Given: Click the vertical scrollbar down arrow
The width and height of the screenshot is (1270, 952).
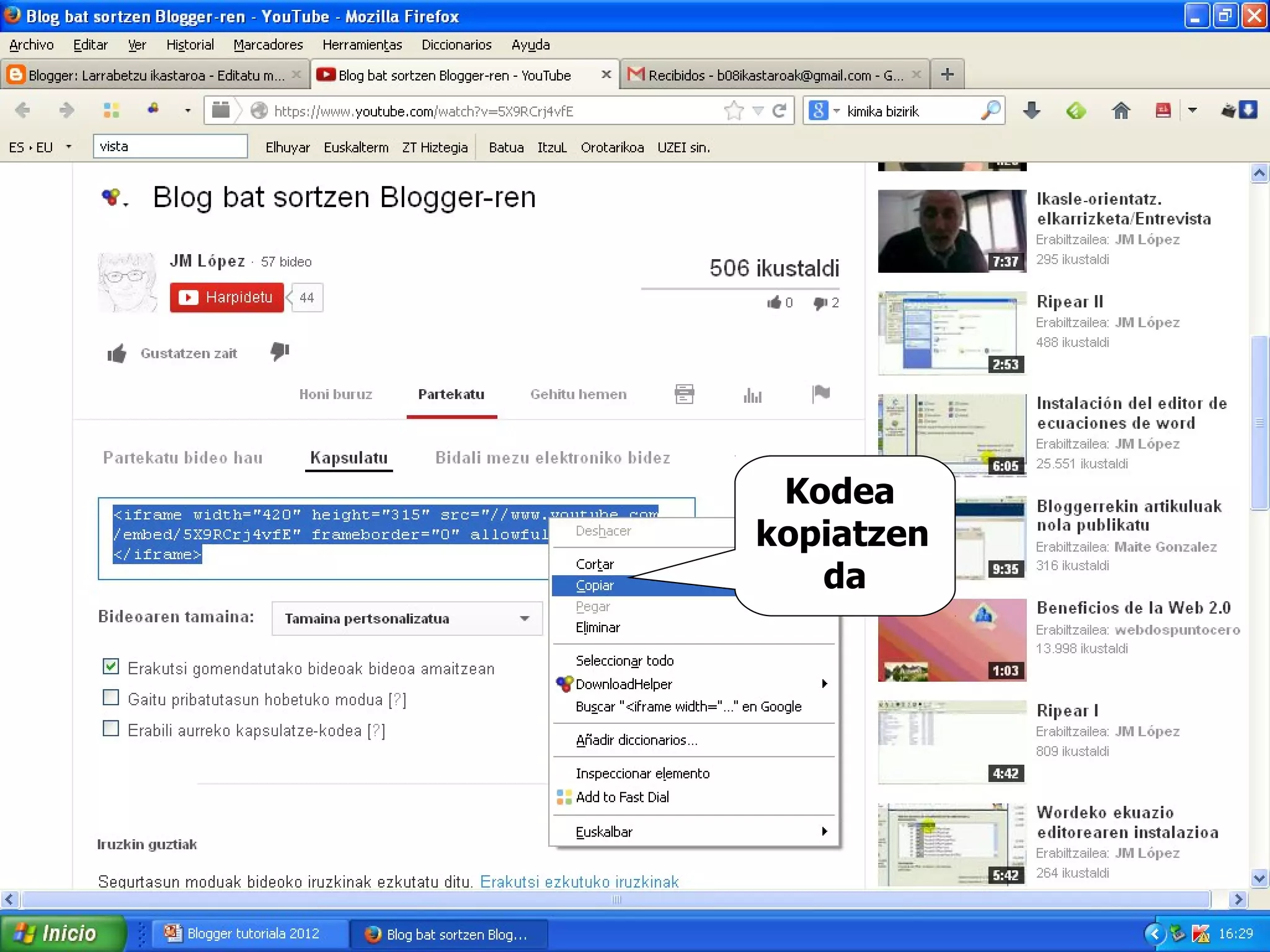Looking at the screenshot, I should (x=1259, y=878).
